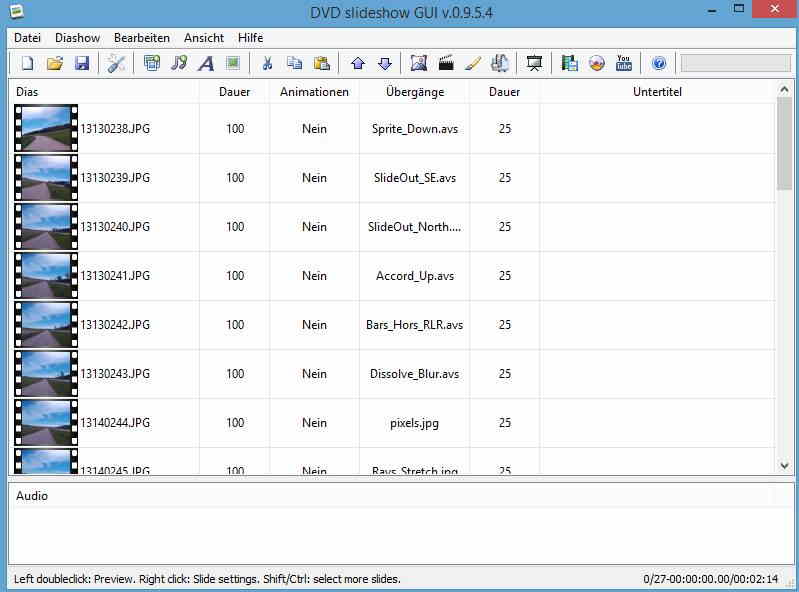The image size is (799, 592).
Task: Click the letter A text icon
Action: point(206,63)
